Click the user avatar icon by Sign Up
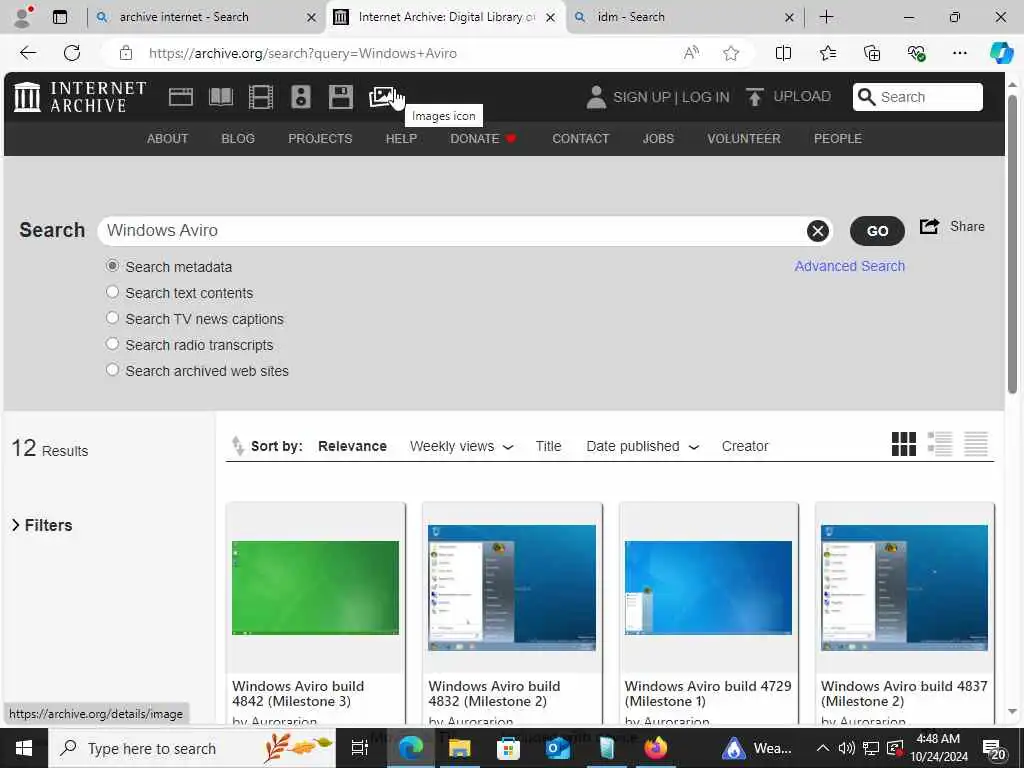Viewport: 1024px width, 768px height. click(596, 97)
